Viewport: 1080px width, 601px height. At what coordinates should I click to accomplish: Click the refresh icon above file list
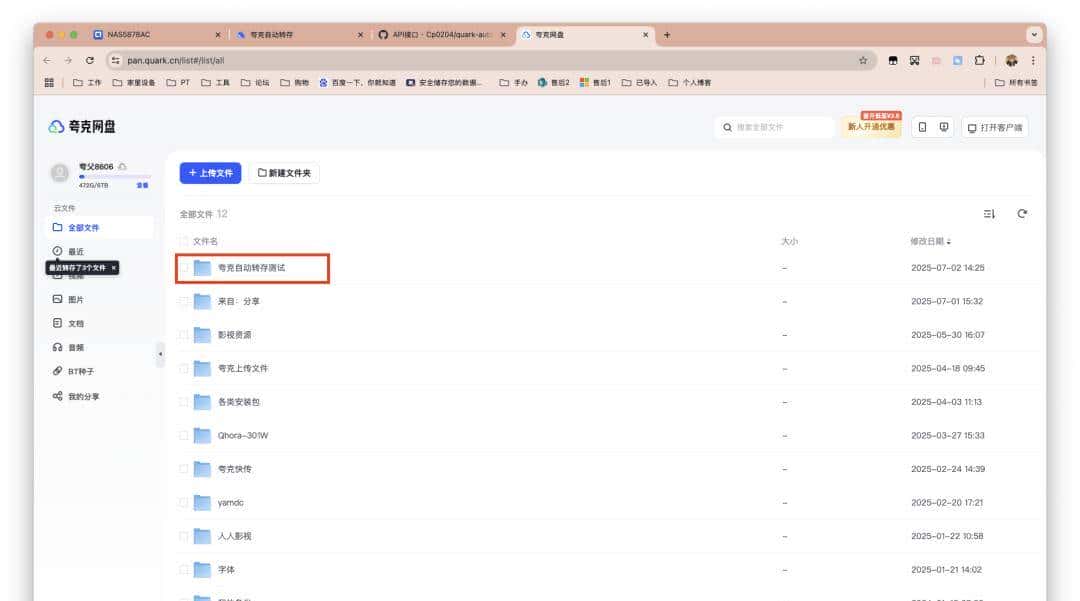(x=1022, y=214)
